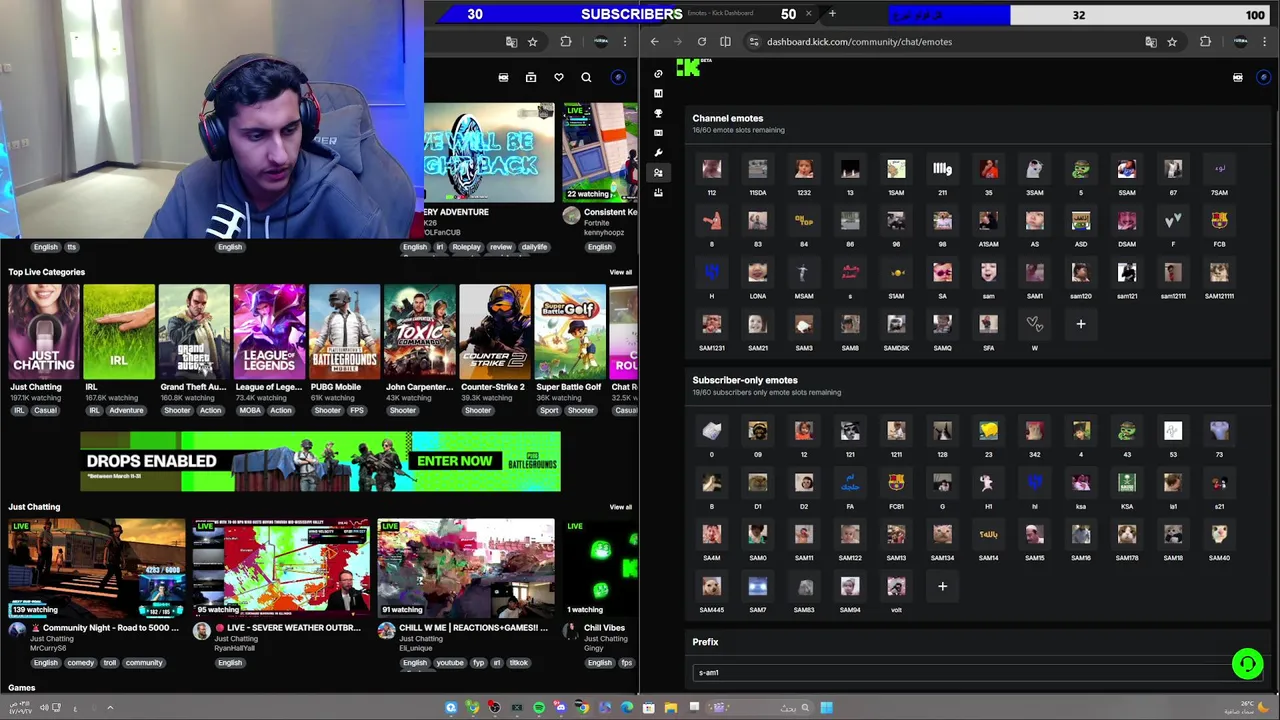Open File Explorer from the taskbar
Viewport: 1280px width, 720px height.
pos(670,708)
